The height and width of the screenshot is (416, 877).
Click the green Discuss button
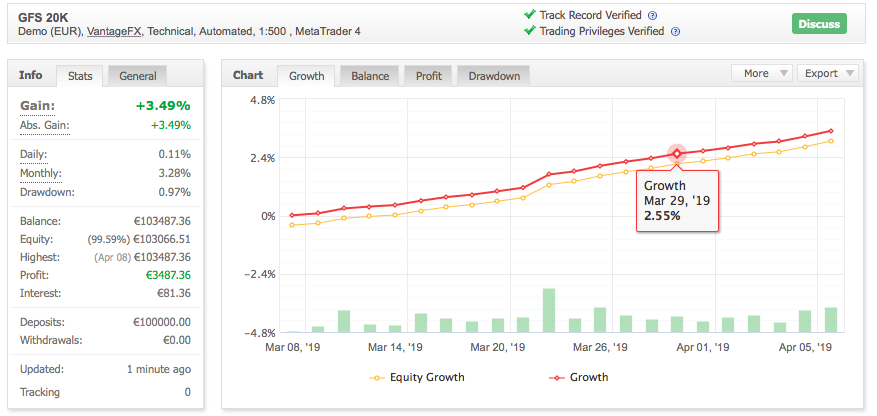(x=819, y=24)
